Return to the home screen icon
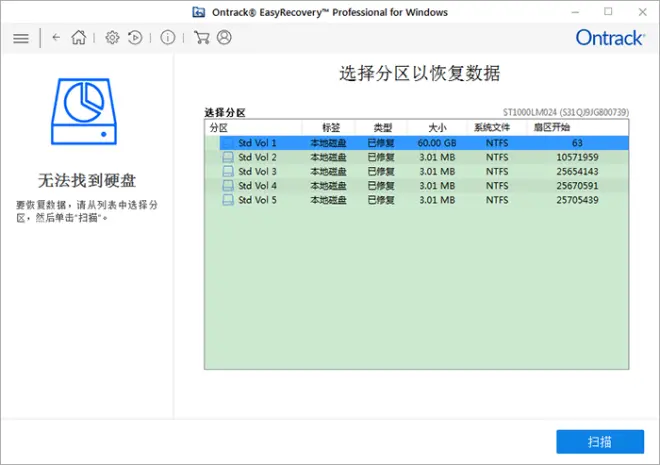Viewport: 660px width, 465px height. 79,37
